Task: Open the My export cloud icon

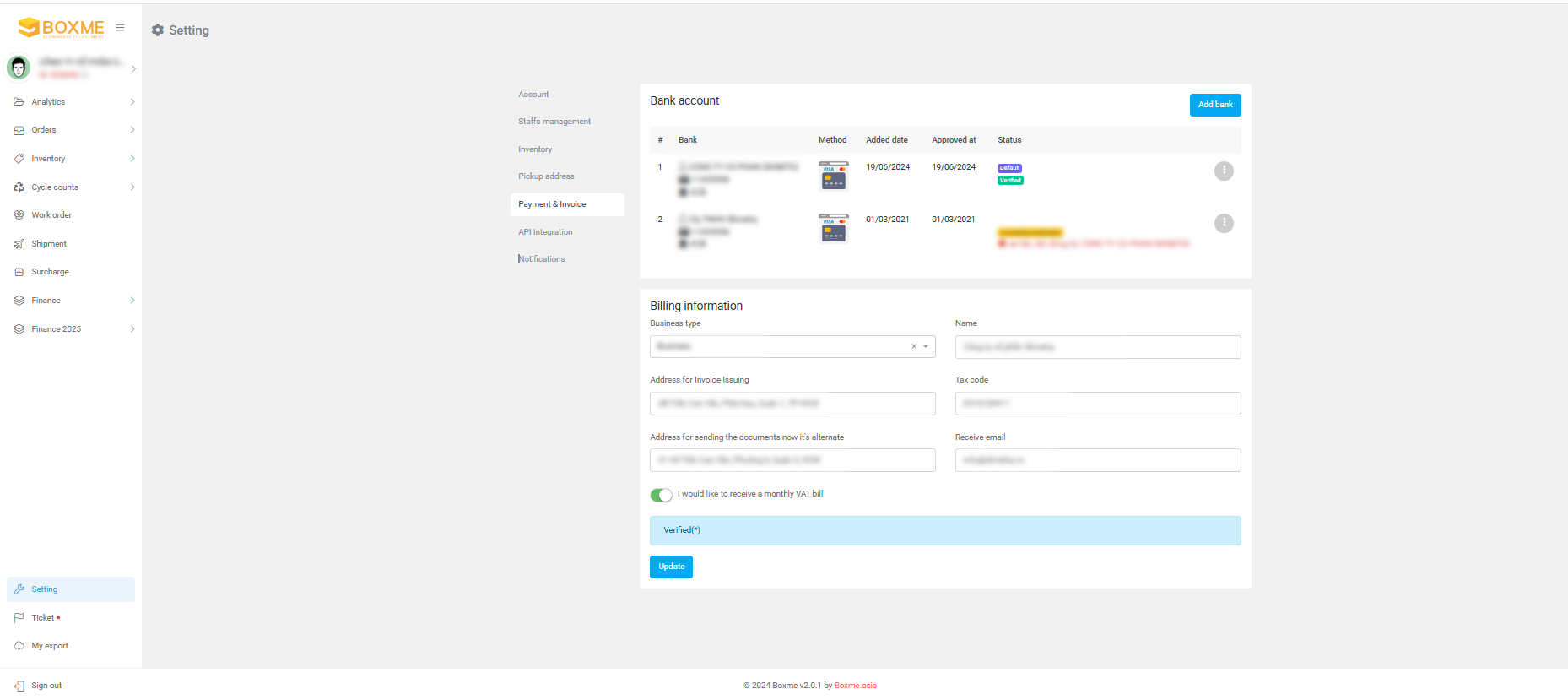Action: coord(19,646)
